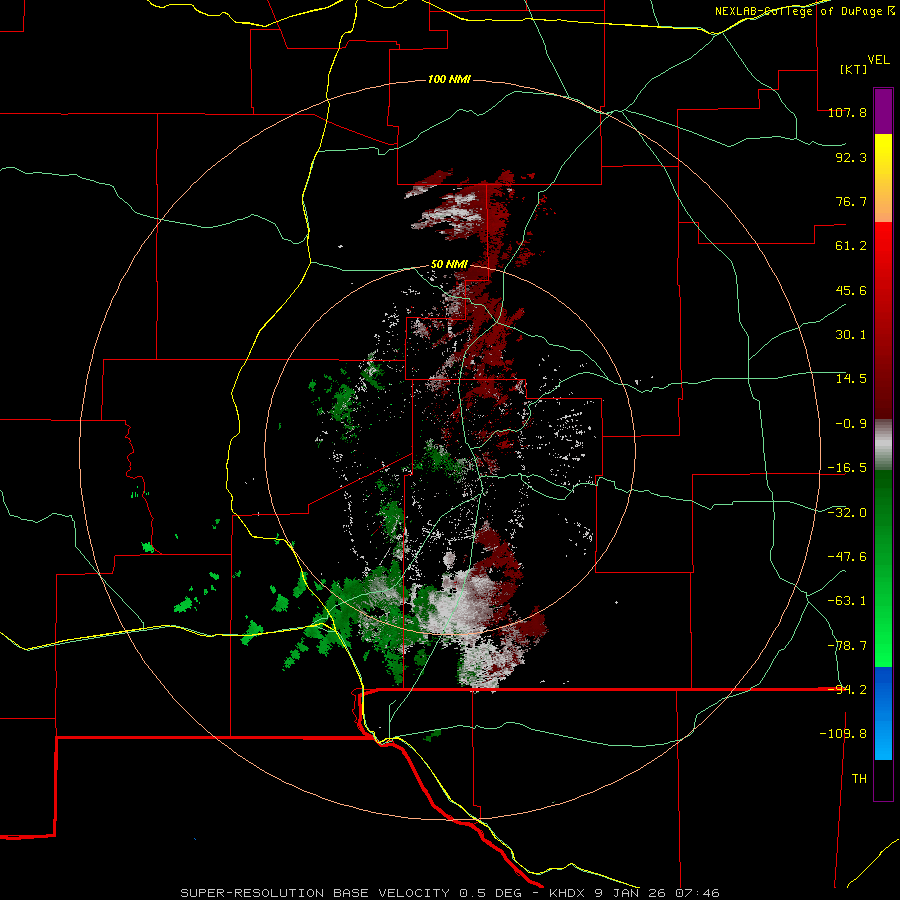Click the blue segment of the color bar
900x900 pixels.
tap(883, 713)
